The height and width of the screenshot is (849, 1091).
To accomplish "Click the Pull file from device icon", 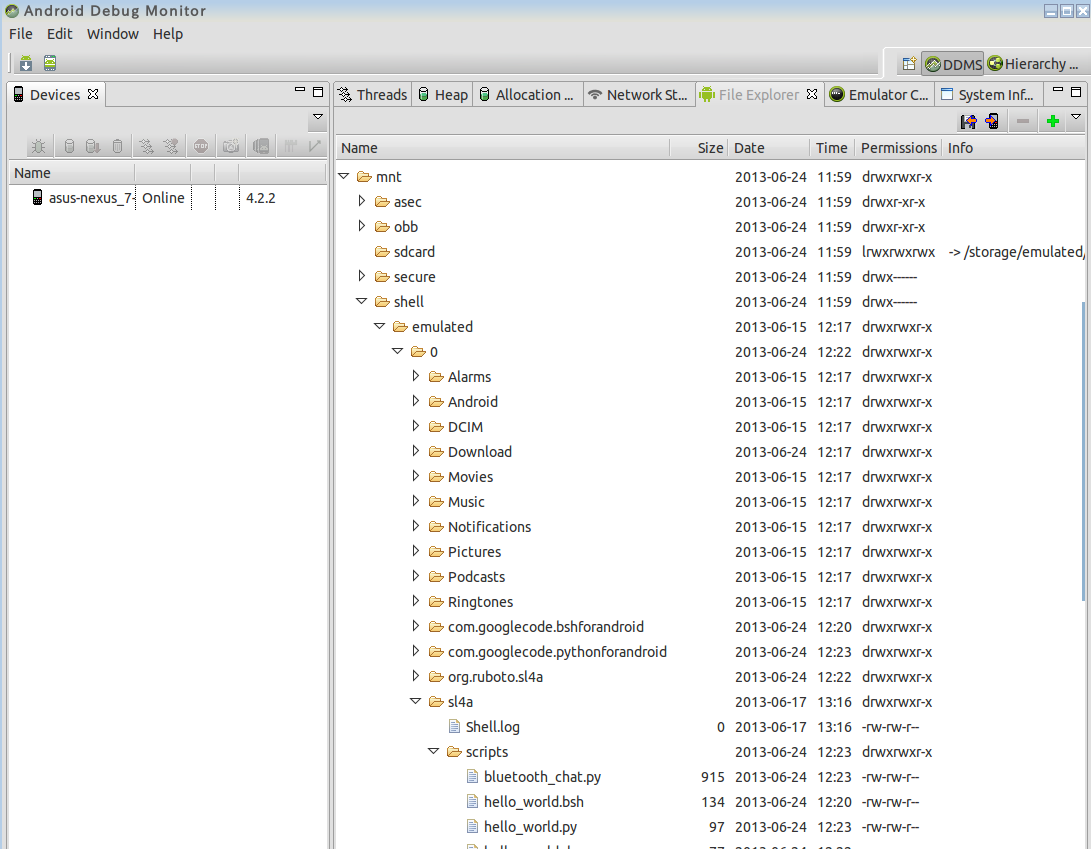I will (968, 122).
